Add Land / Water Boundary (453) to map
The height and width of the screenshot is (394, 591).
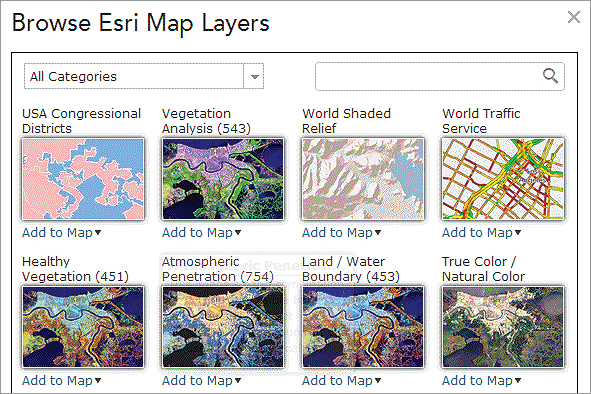tap(341, 381)
